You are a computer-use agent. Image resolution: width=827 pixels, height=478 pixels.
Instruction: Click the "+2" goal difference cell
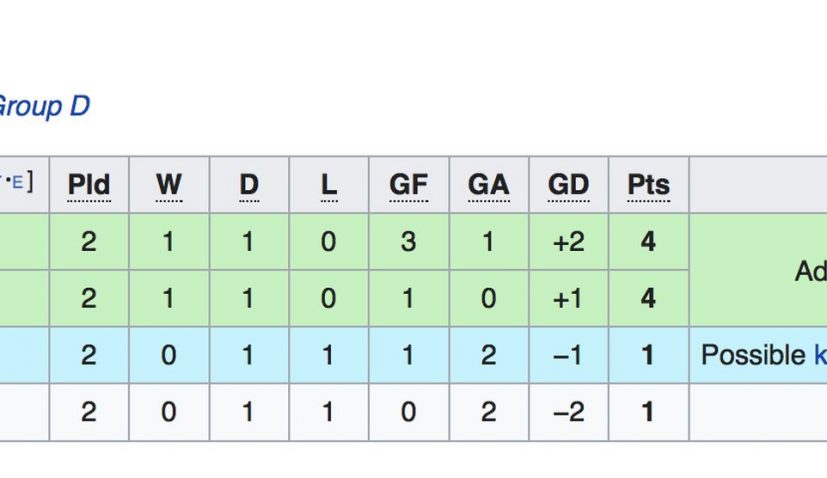coord(568,242)
